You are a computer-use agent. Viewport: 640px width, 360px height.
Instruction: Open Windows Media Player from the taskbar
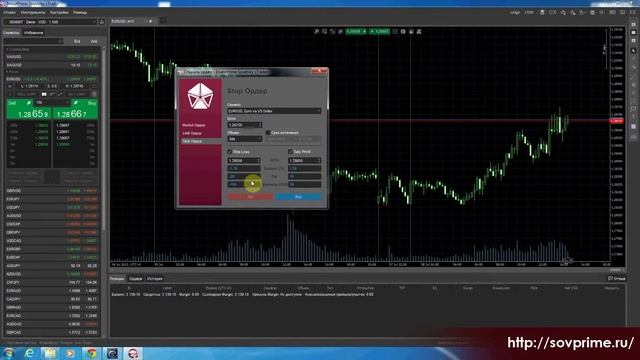click(71, 353)
